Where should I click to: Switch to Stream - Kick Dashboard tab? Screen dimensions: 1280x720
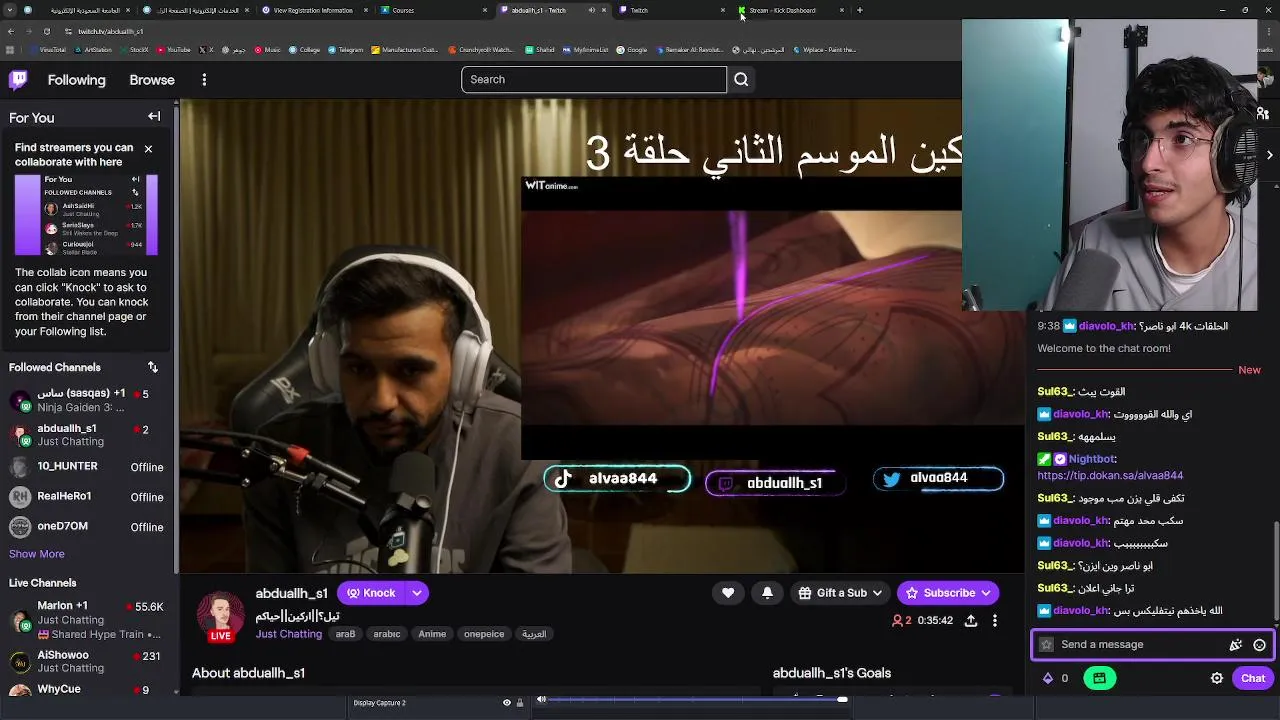tap(790, 10)
